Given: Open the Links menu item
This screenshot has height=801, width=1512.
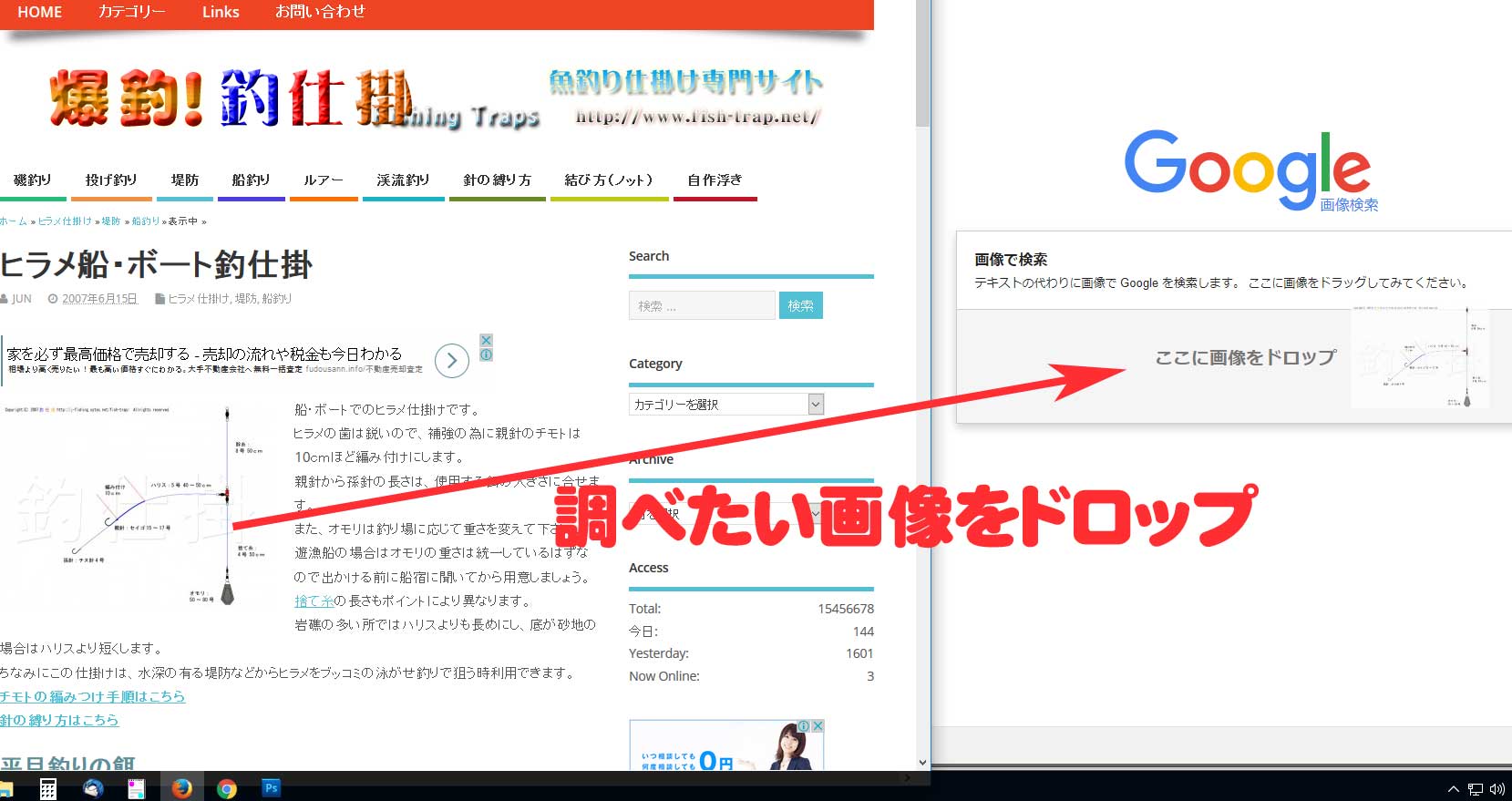Looking at the screenshot, I should pyautogui.click(x=221, y=12).
